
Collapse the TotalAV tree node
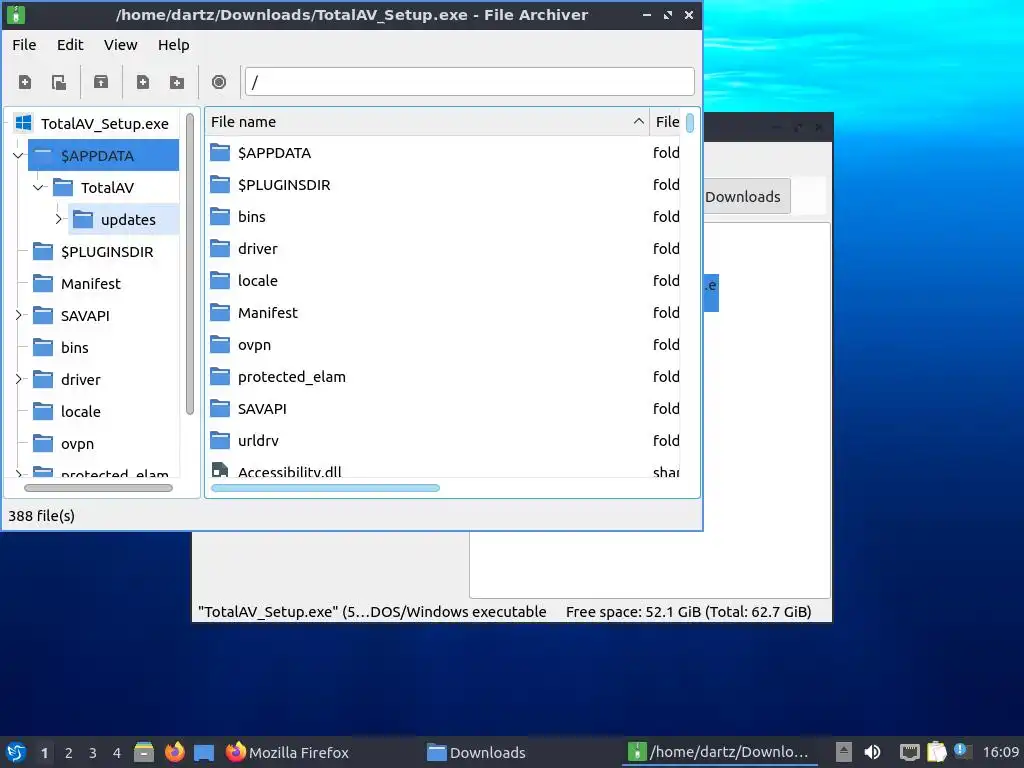[x=39, y=187]
